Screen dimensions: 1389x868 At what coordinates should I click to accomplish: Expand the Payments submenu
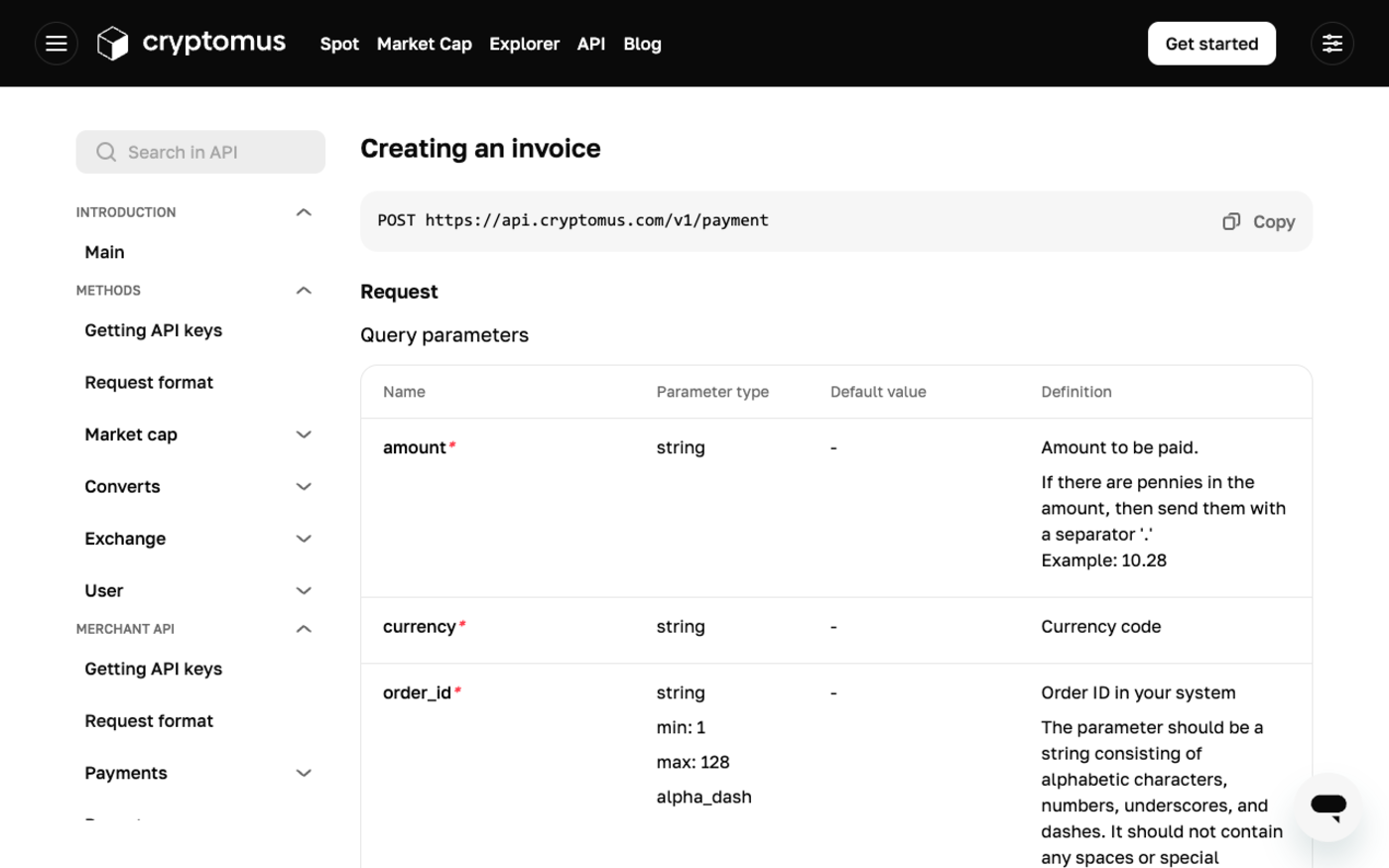click(x=304, y=773)
